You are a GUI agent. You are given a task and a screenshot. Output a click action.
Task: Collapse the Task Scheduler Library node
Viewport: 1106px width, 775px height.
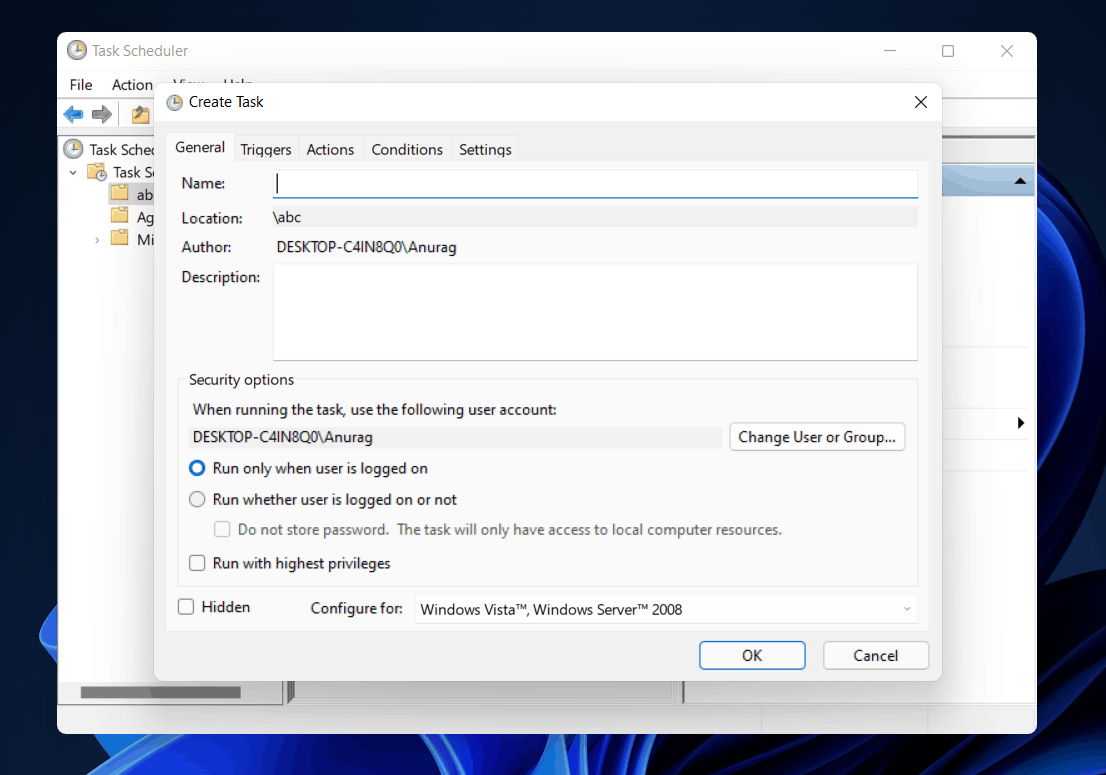point(71,172)
